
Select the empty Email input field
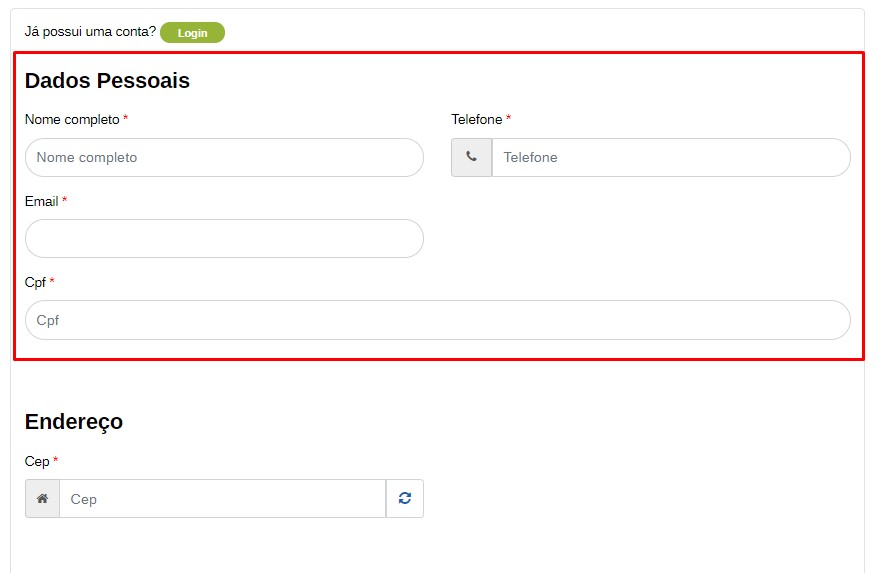tap(224, 239)
